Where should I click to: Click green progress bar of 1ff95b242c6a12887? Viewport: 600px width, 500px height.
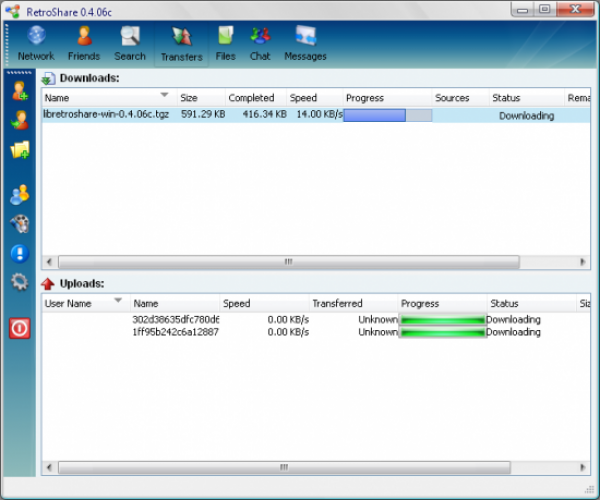(442, 332)
